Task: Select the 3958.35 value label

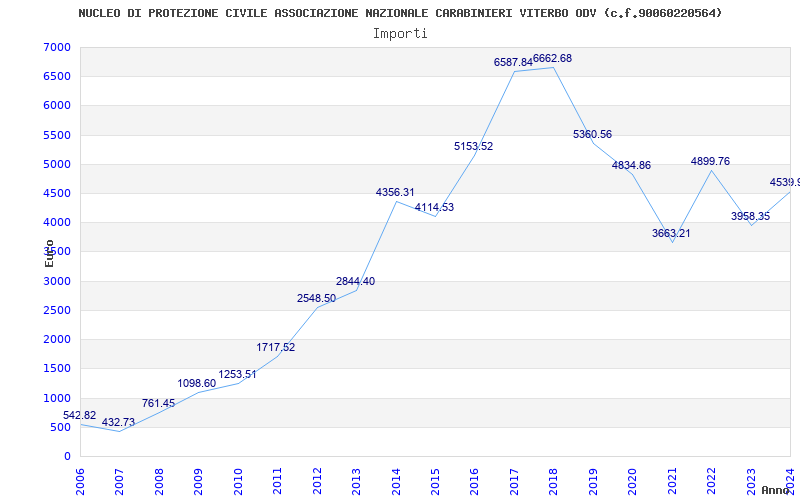Action: coord(750,216)
